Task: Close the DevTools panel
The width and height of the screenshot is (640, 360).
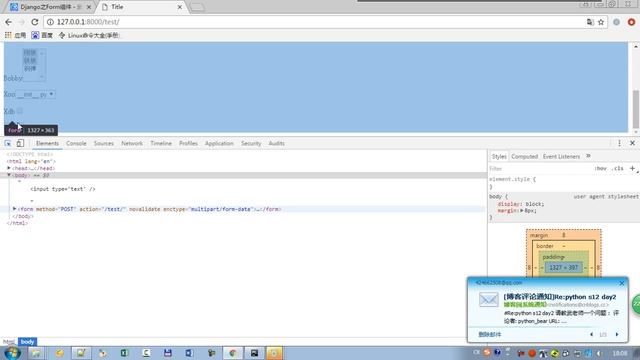Action: tap(632, 143)
